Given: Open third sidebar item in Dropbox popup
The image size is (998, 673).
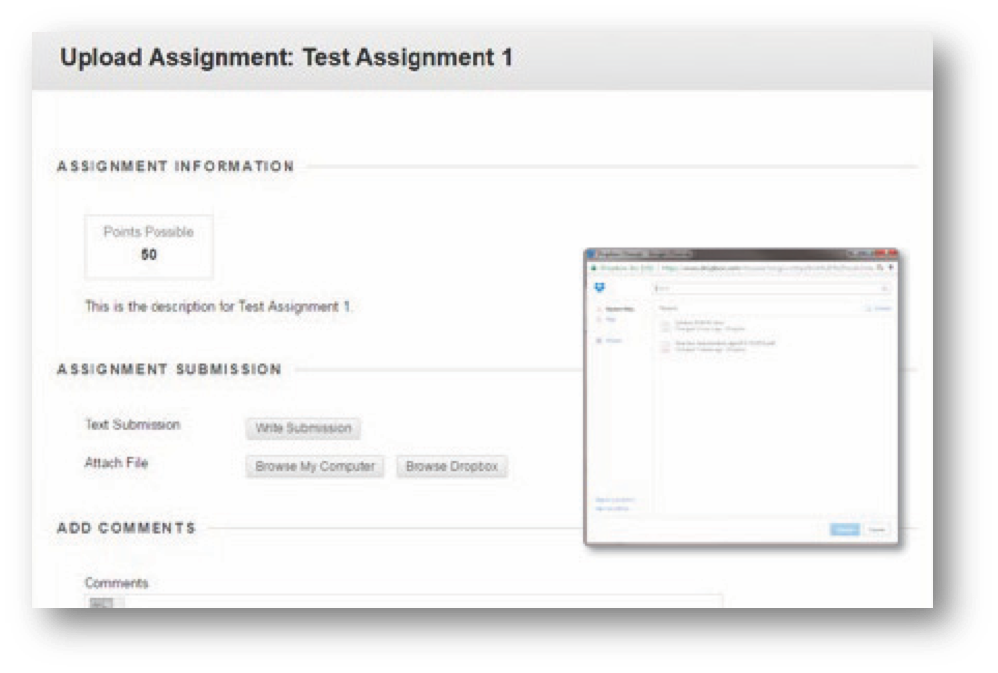Looking at the screenshot, I should coord(612,341).
